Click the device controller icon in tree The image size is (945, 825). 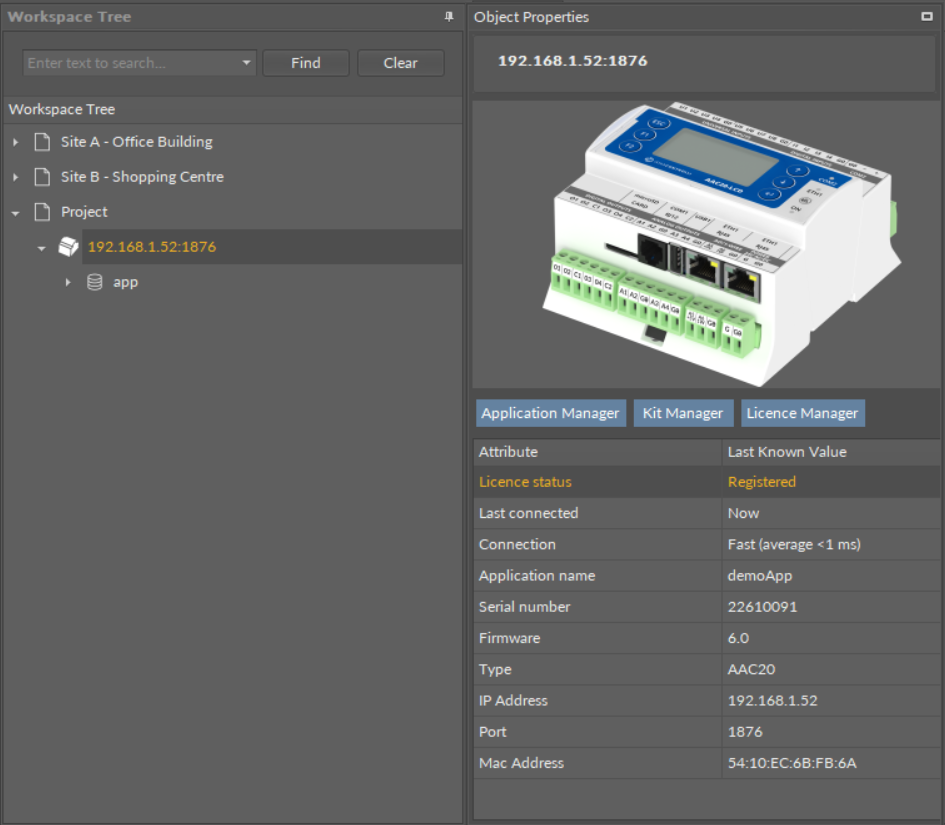tap(68, 247)
